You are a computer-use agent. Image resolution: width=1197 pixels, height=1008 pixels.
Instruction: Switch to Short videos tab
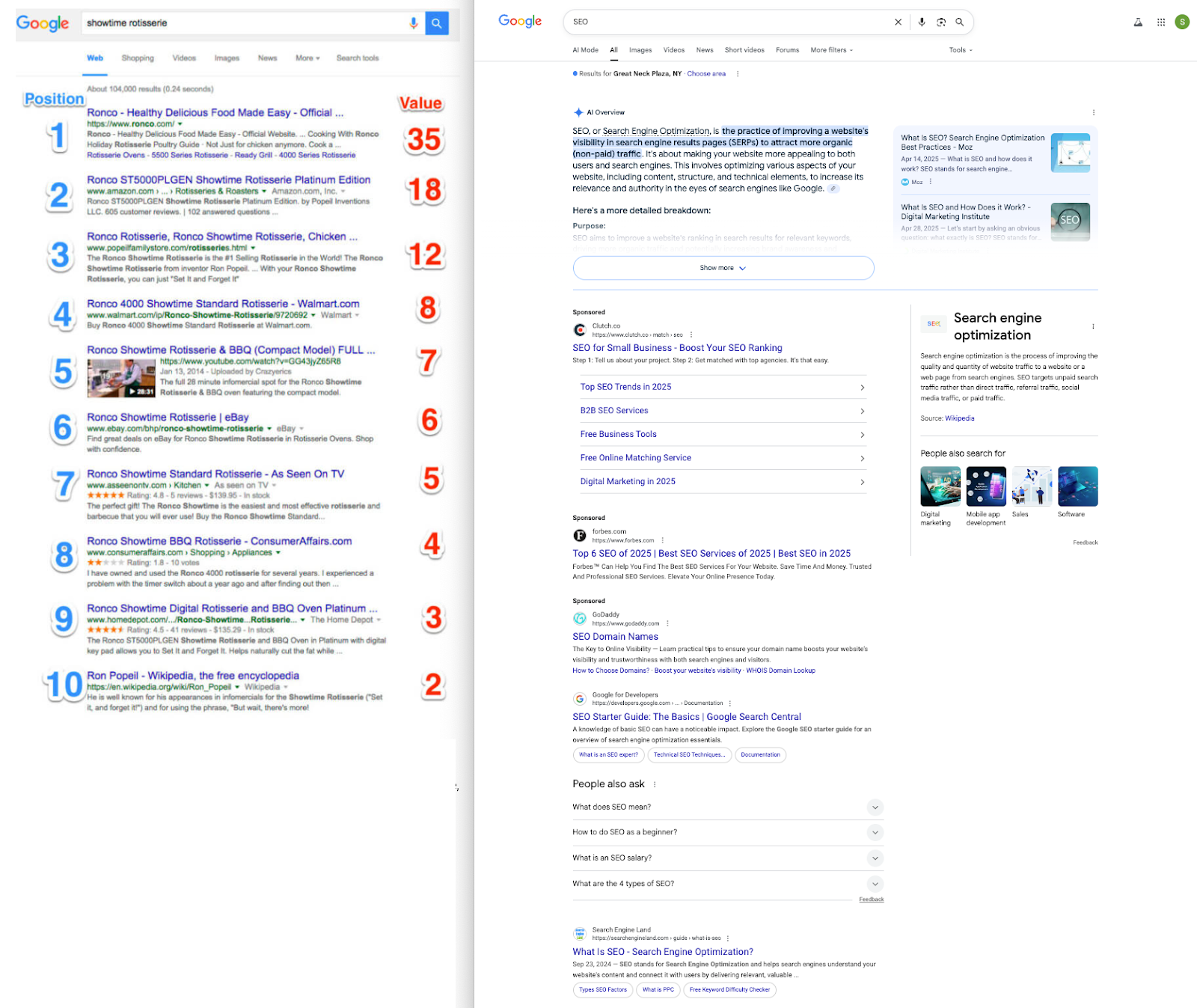[744, 50]
